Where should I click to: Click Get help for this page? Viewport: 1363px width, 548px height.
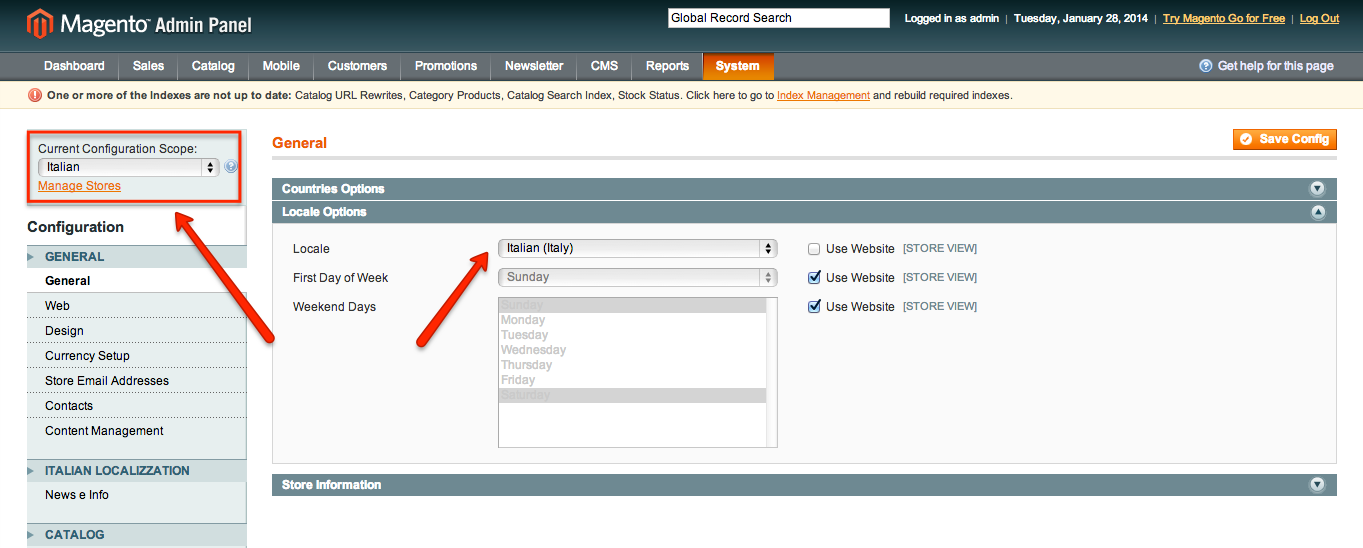1275,66
